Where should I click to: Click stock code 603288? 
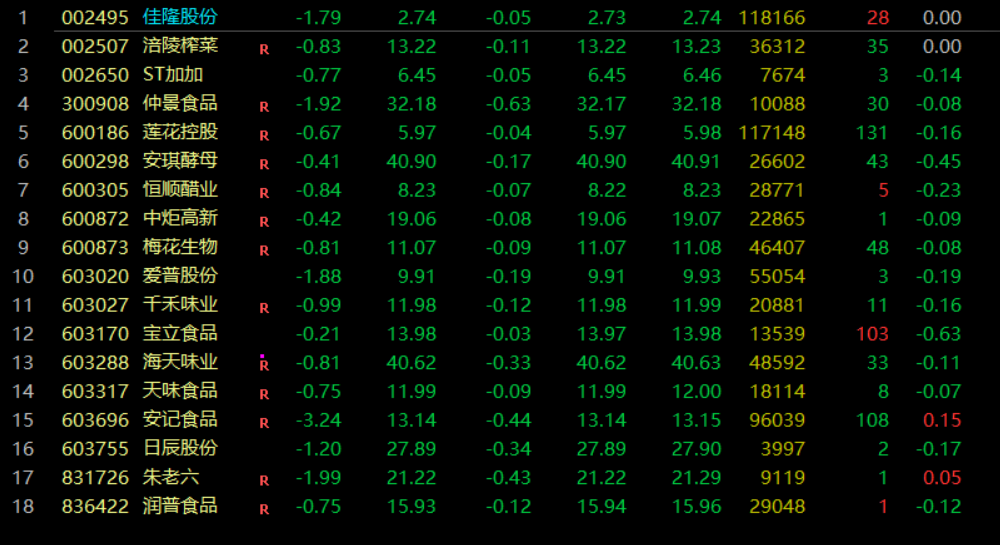95,363
